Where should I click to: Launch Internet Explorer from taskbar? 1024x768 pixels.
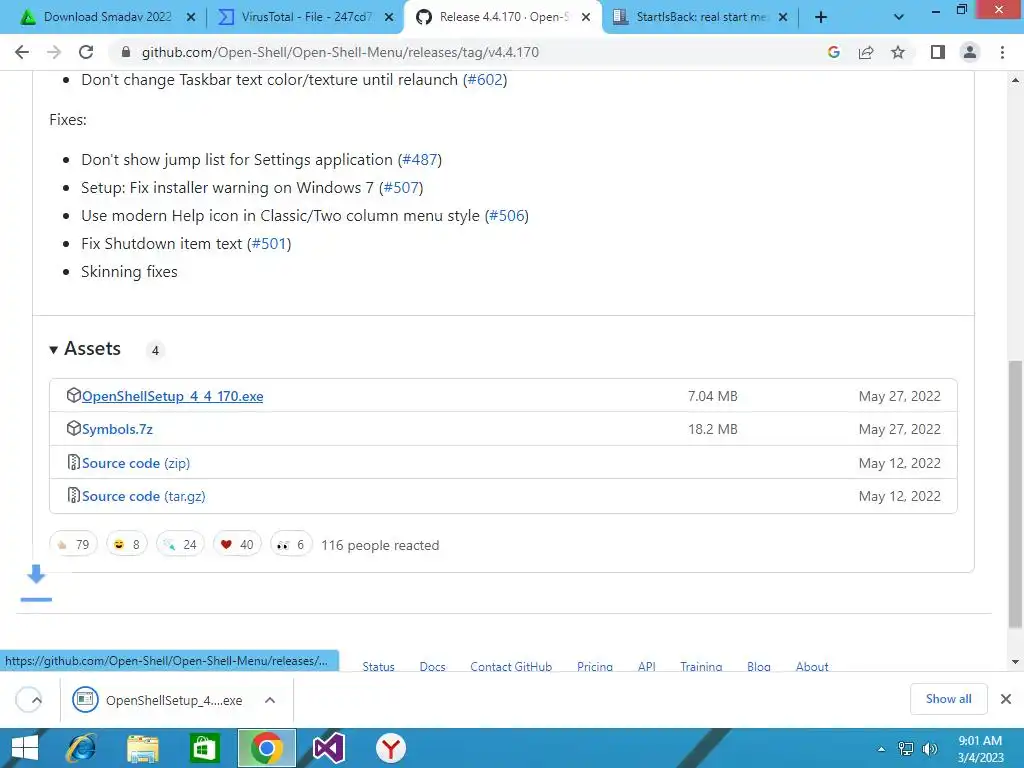point(82,748)
